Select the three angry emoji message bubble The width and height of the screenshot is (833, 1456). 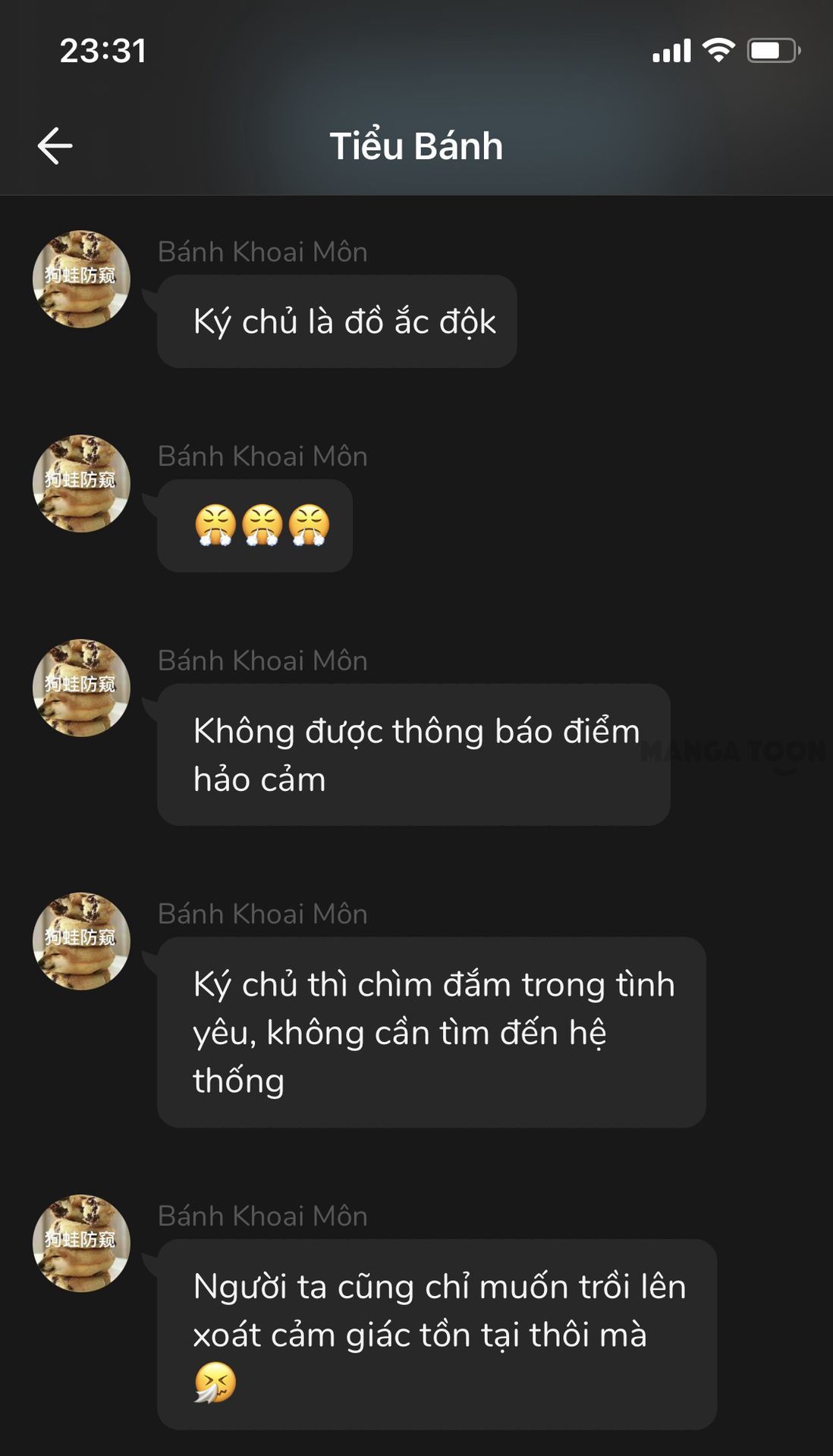(x=255, y=526)
